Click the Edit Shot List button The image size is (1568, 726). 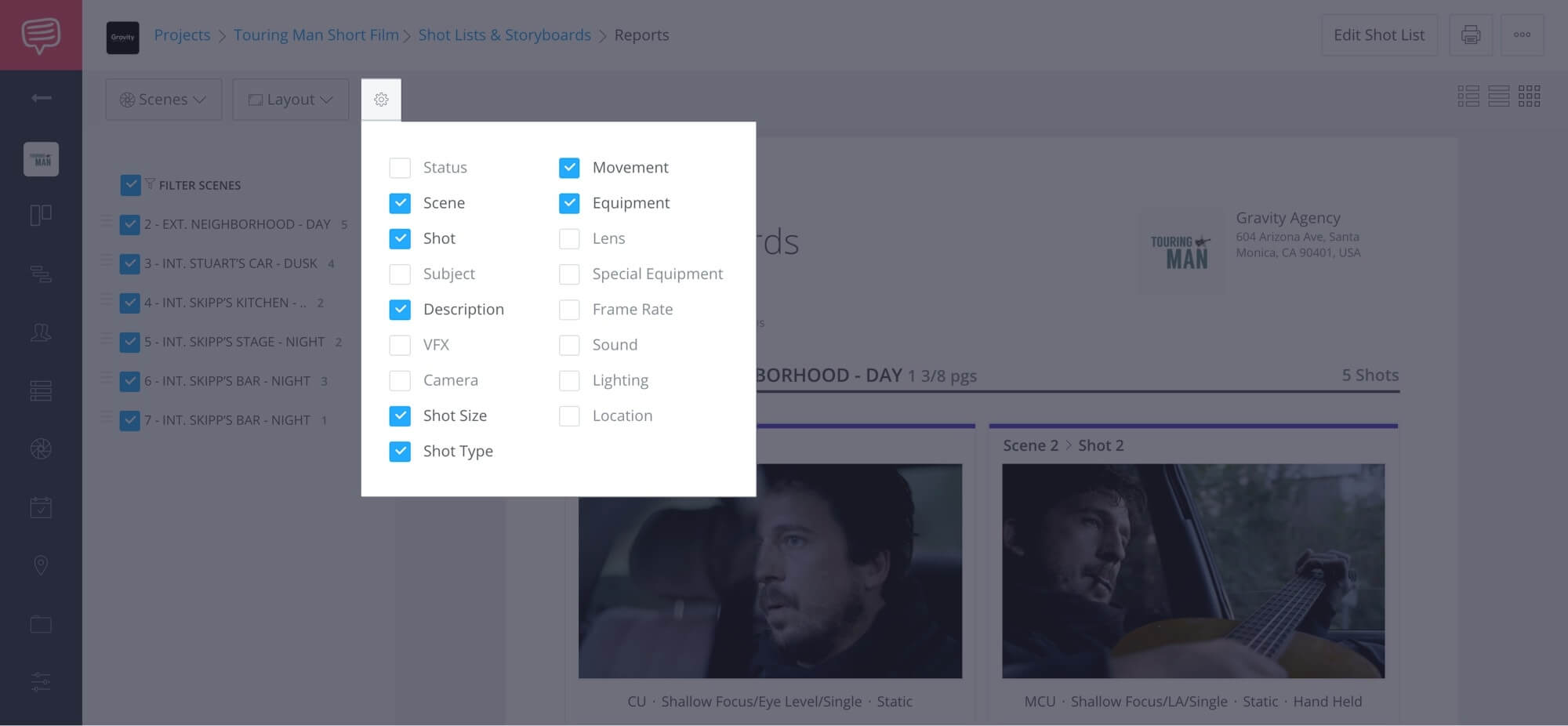point(1379,34)
